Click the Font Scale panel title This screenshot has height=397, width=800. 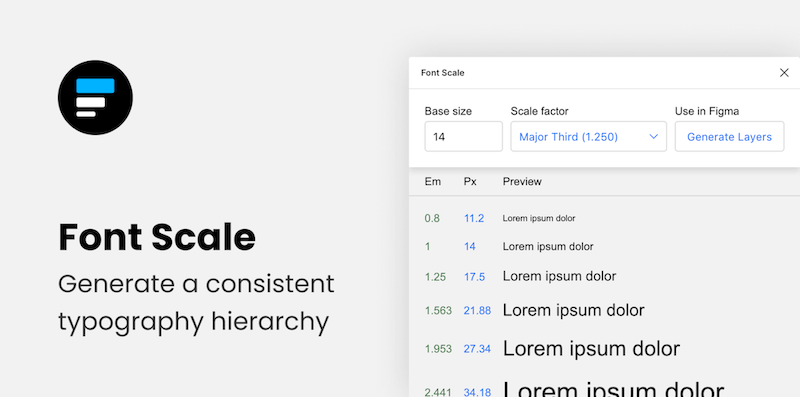coord(442,73)
